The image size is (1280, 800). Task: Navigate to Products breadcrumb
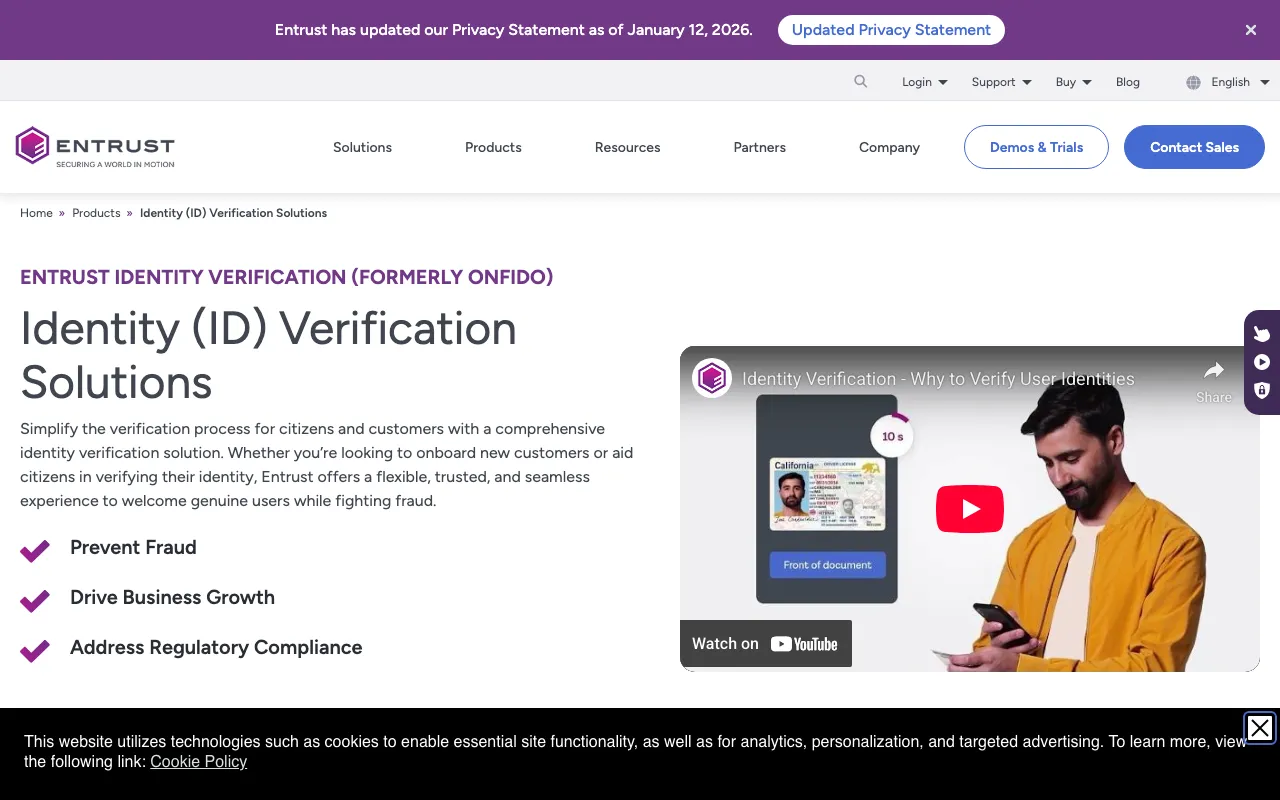click(x=96, y=213)
